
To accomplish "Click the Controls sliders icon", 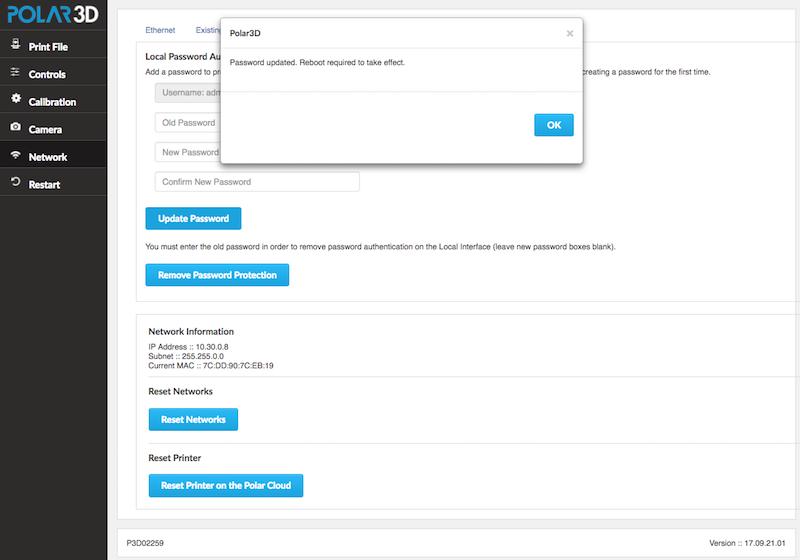I will point(15,72).
